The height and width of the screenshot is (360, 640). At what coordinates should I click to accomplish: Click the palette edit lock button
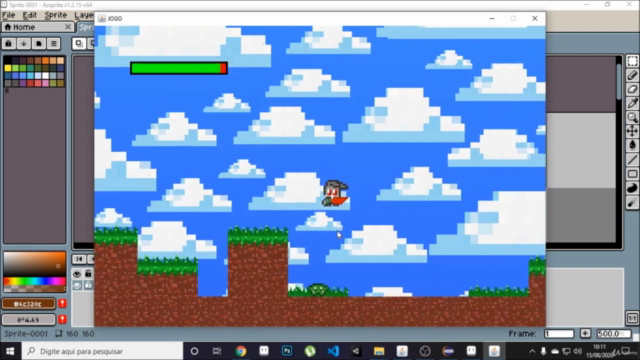point(9,44)
